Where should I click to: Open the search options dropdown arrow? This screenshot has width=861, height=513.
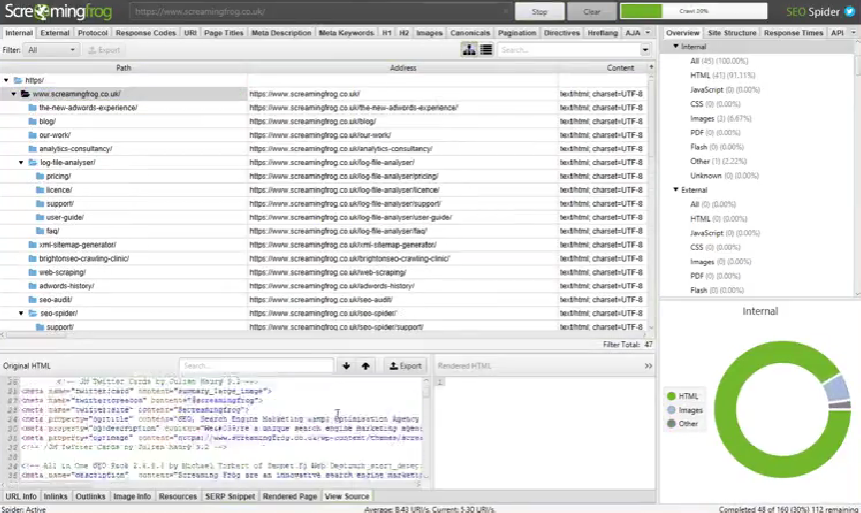pos(645,50)
